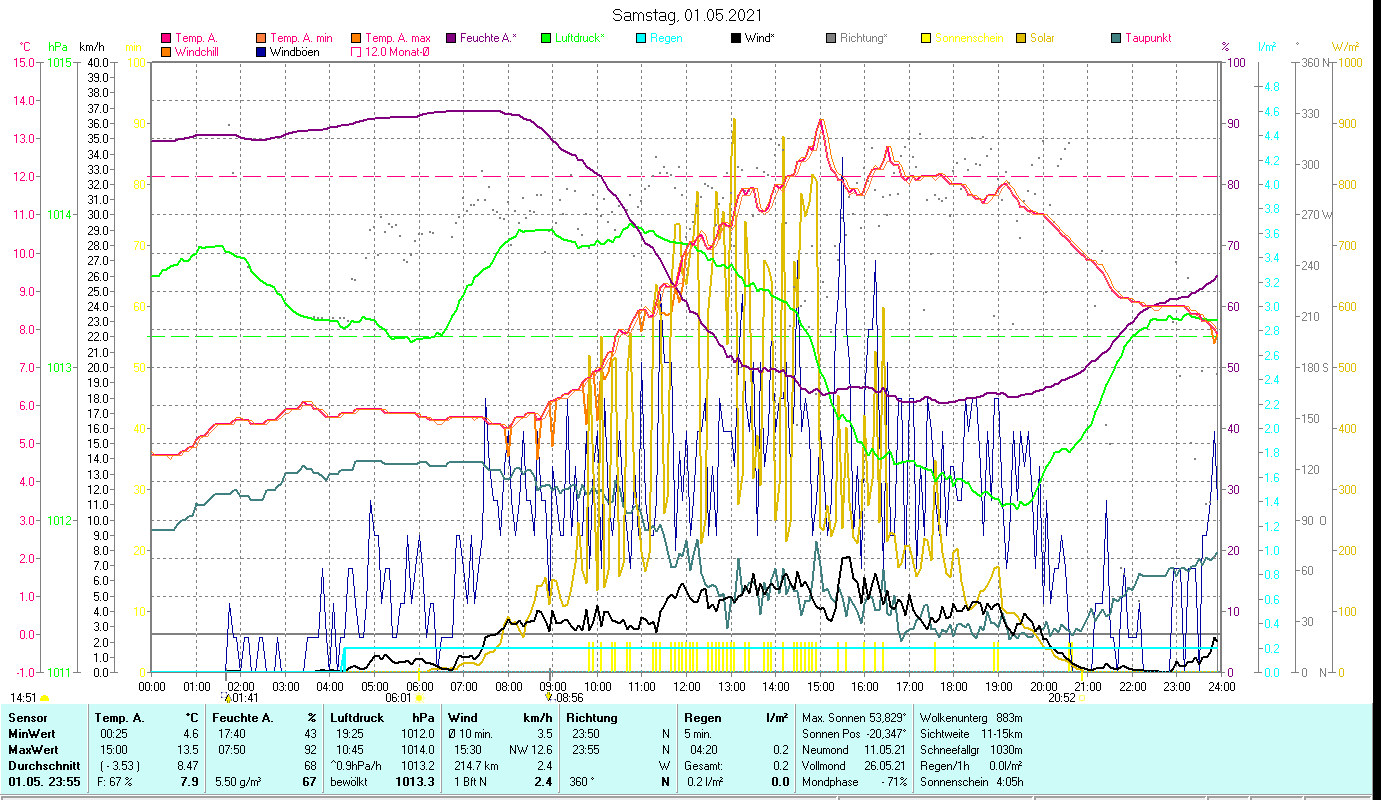Click the 12:00 time axis label
This screenshot has width=1381, height=800.
pos(687,686)
